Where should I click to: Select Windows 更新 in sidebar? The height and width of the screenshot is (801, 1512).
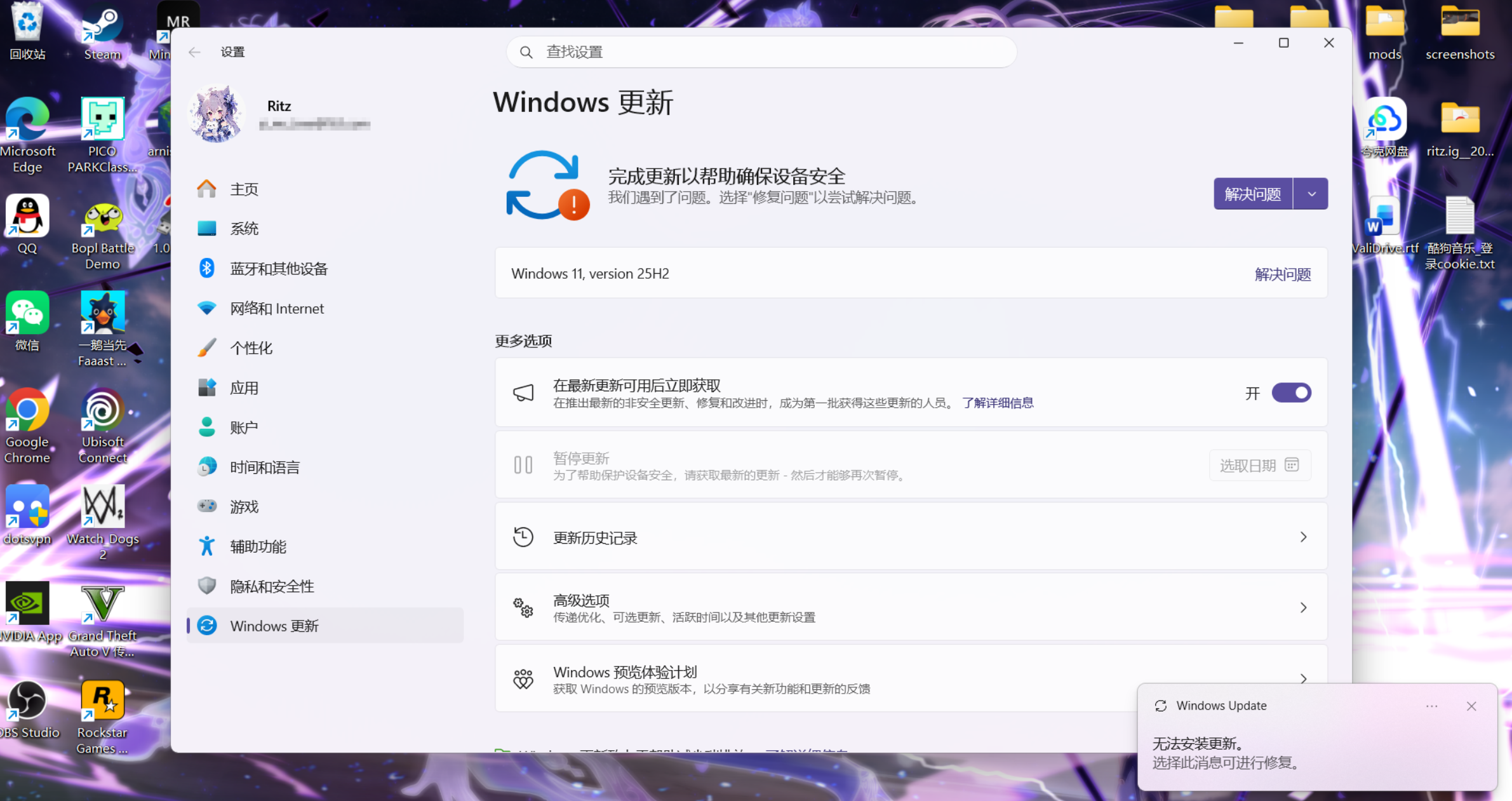(x=324, y=626)
